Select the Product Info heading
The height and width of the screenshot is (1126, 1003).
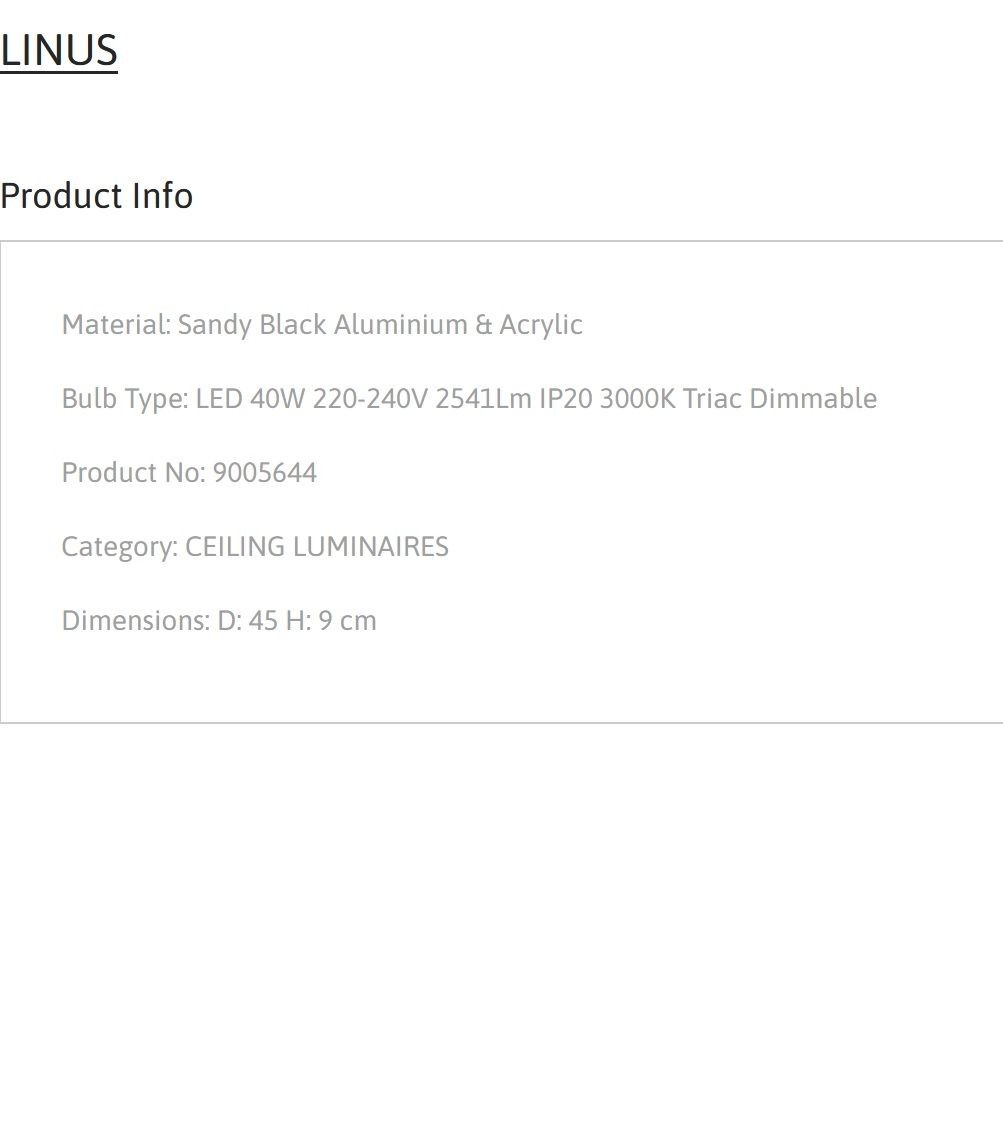click(x=97, y=195)
